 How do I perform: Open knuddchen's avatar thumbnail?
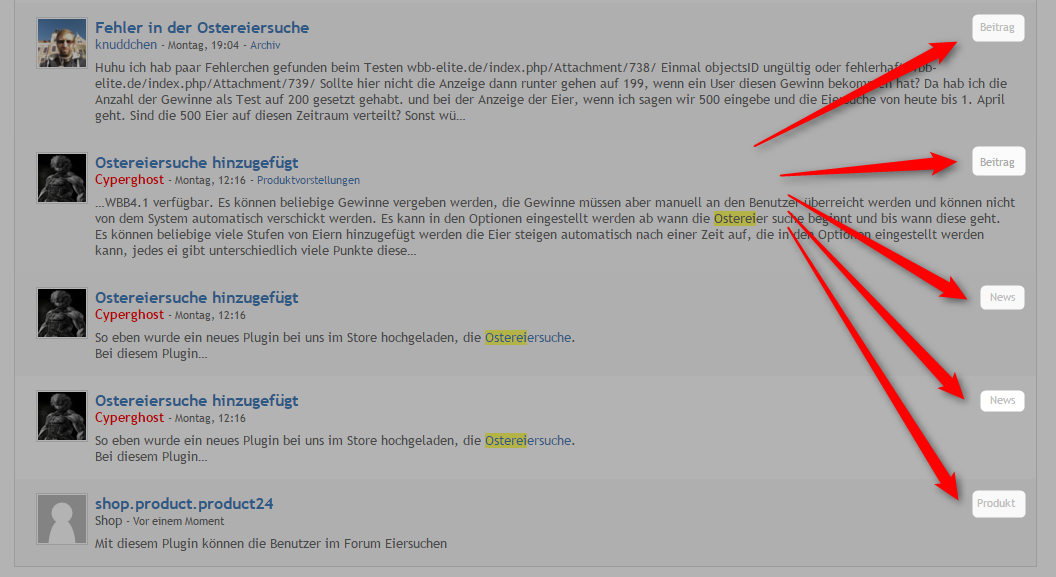pyautogui.click(x=61, y=43)
